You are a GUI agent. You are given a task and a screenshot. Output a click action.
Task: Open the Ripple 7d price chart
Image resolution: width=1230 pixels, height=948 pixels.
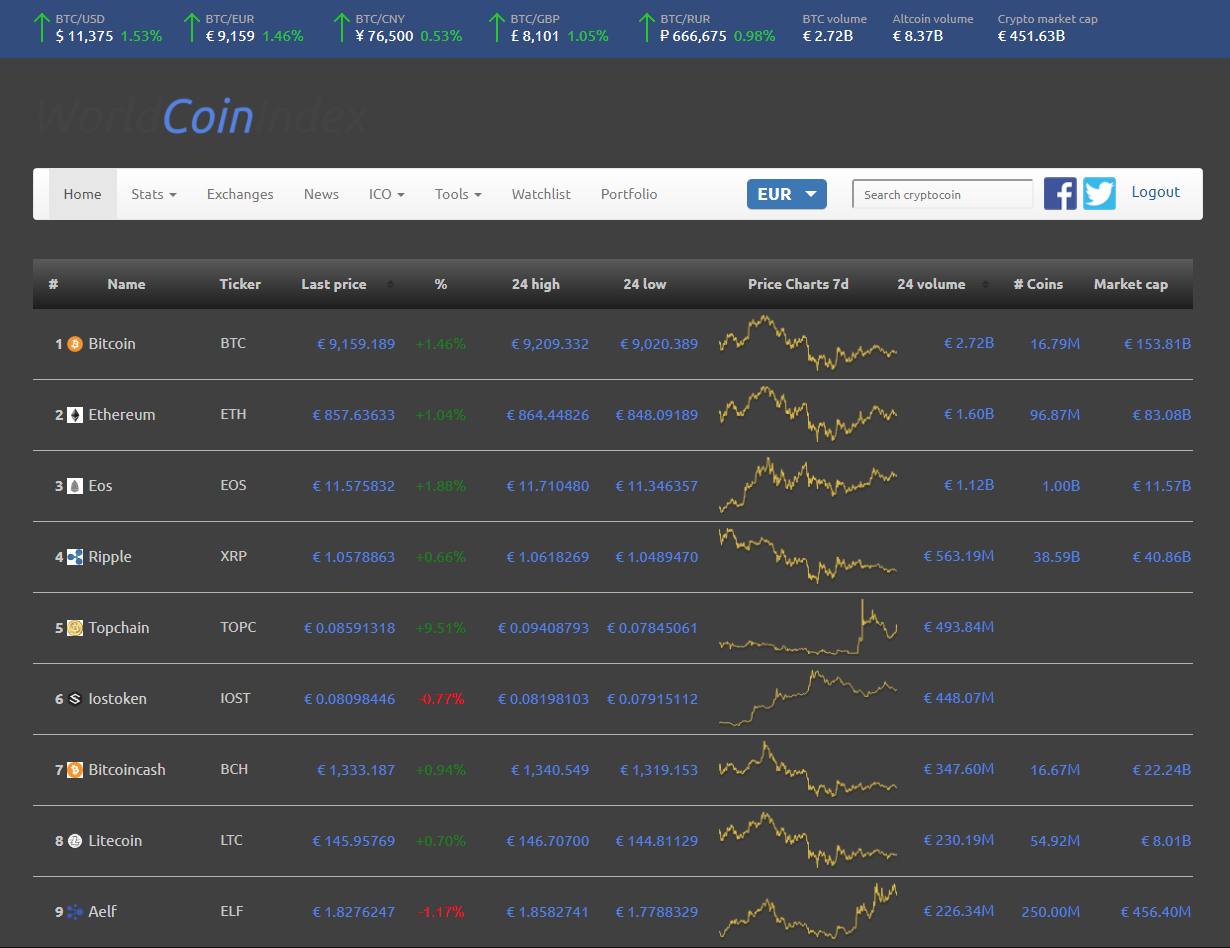click(x=808, y=556)
